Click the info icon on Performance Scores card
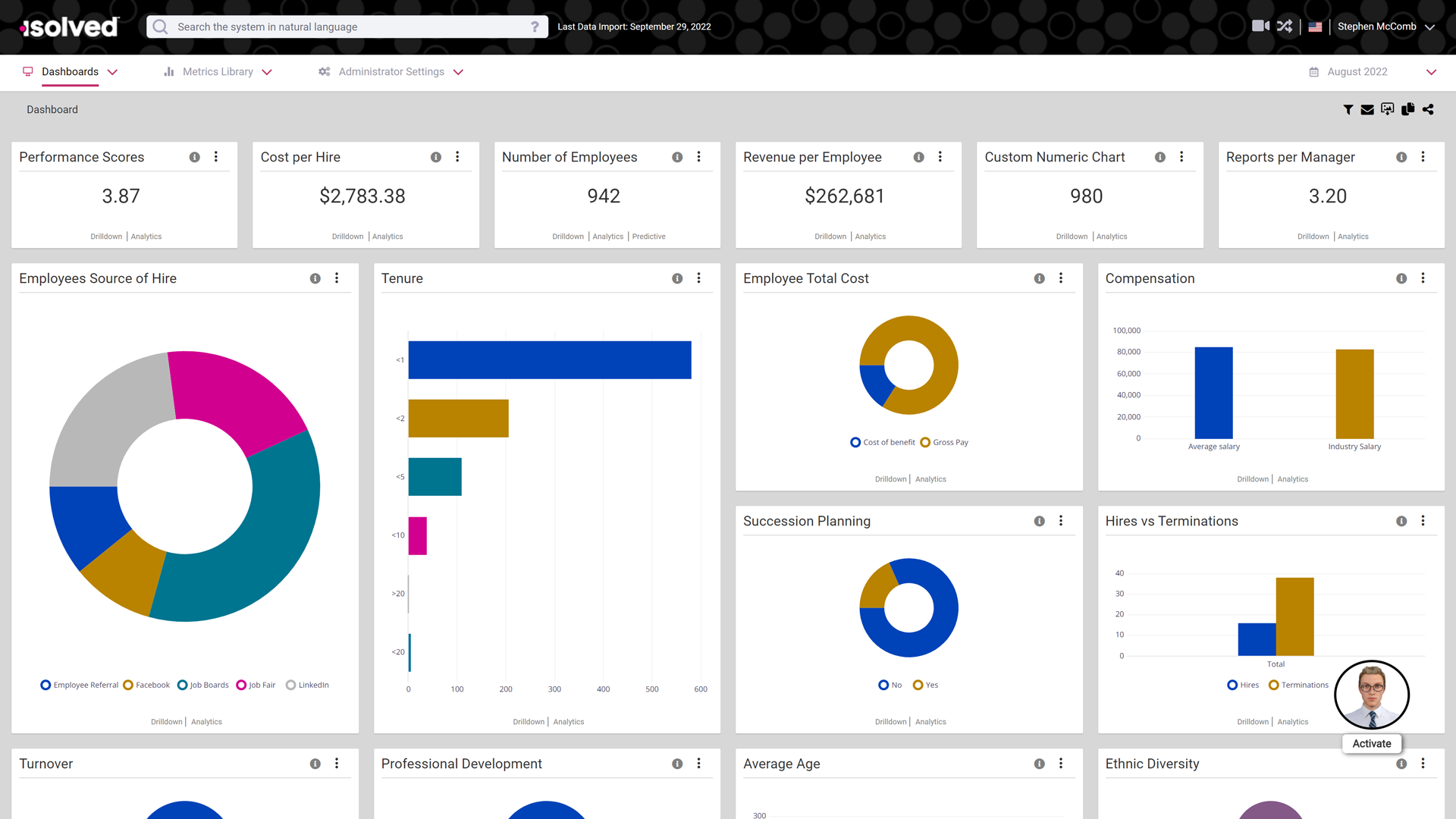 (194, 157)
